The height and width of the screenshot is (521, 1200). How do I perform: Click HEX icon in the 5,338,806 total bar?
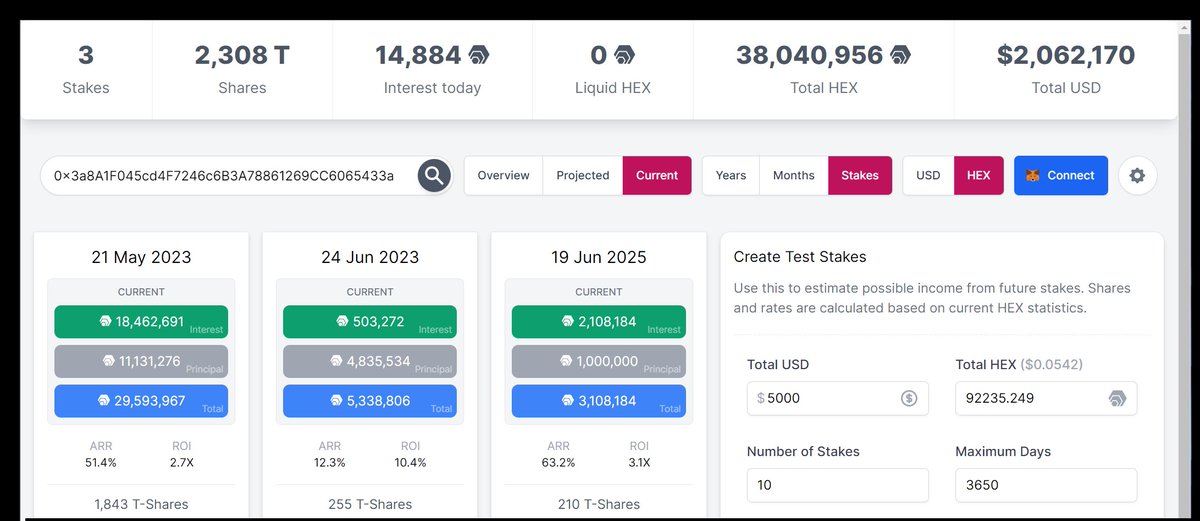click(x=336, y=401)
